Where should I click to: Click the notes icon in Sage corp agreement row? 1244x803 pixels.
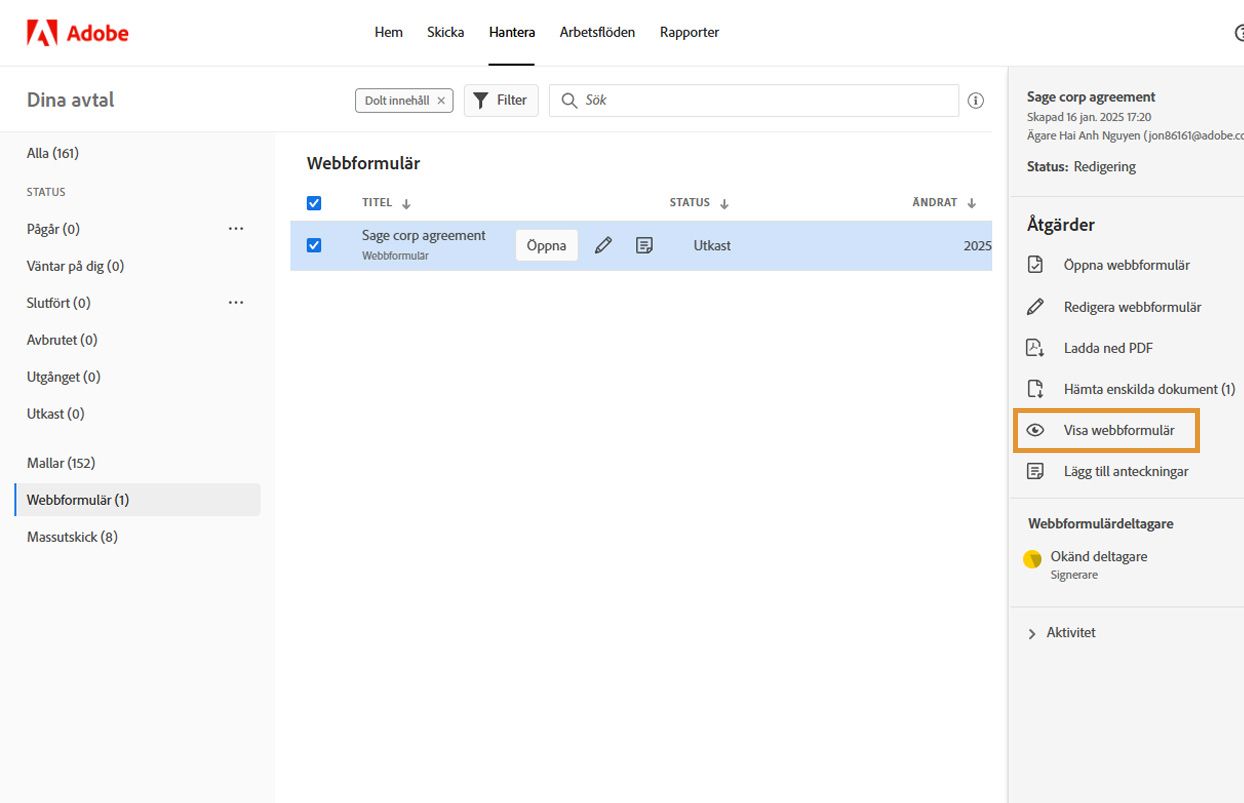[644, 245]
